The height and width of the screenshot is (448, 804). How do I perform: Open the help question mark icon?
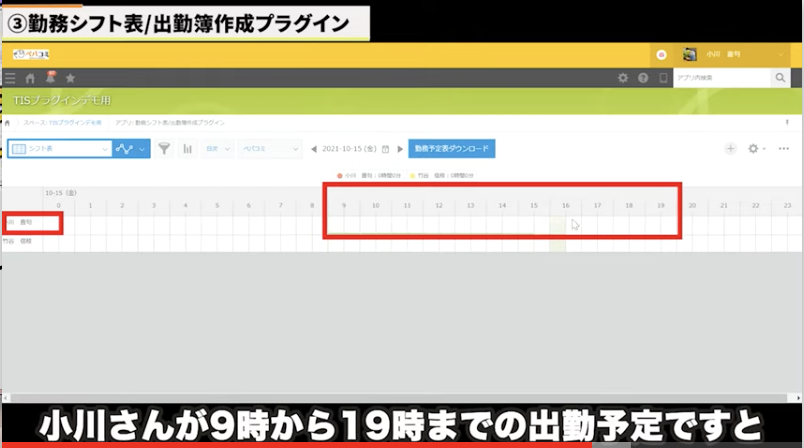pyautogui.click(x=642, y=78)
